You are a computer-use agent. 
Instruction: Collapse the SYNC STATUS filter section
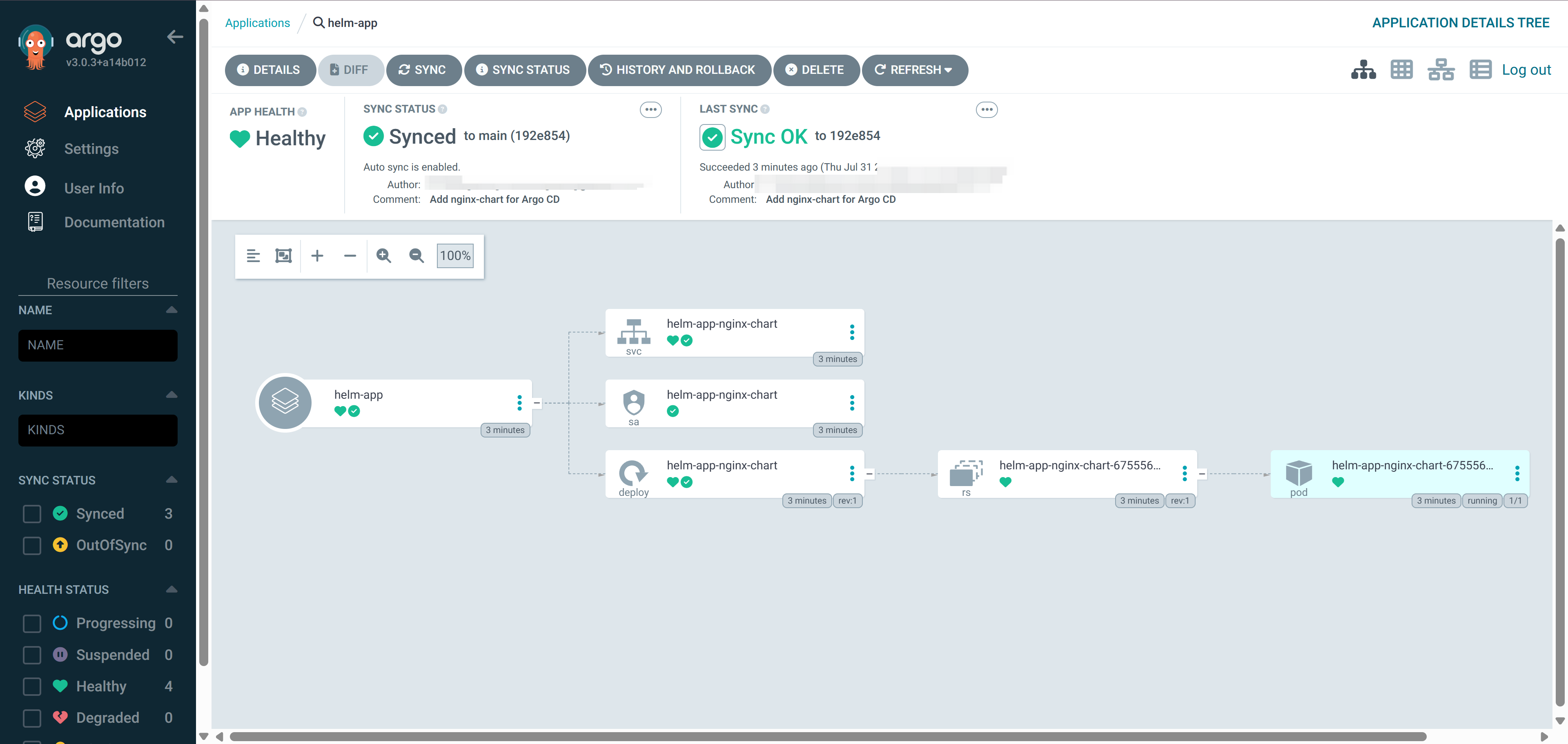pos(171,481)
